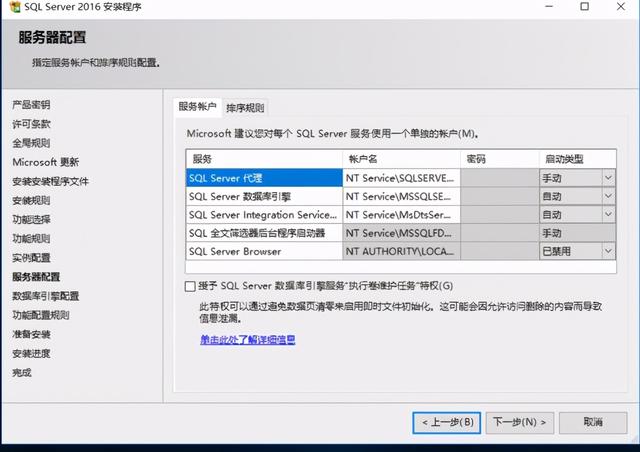Click 功能配置规则 step in sidebar
Screen dimensions: 640x452
coord(41,315)
